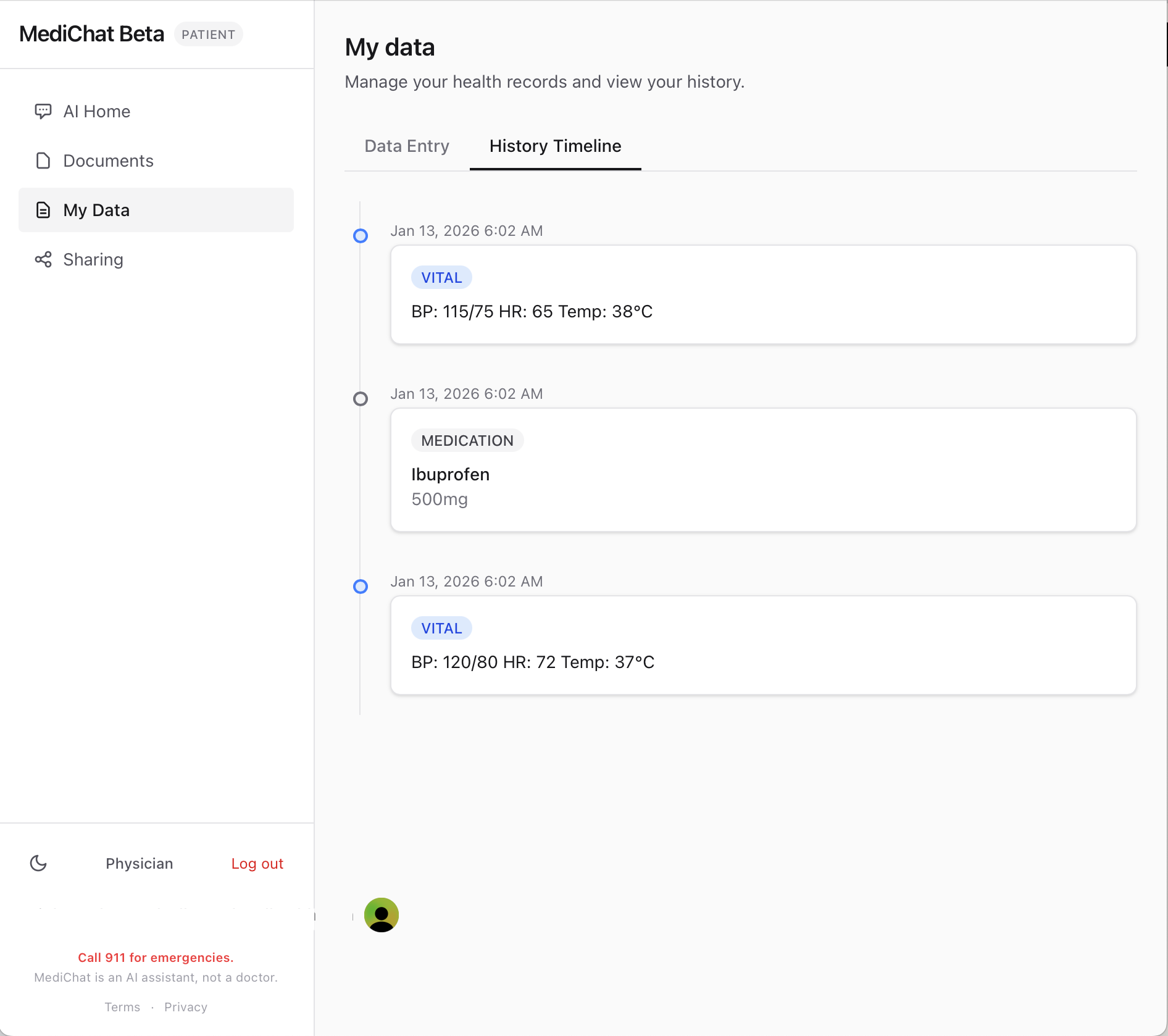The width and height of the screenshot is (1168, 1036).
Task: Click the timeline marker beside the Ibuprofen entry
Action: pyautogui.click(x=361, y=399)
